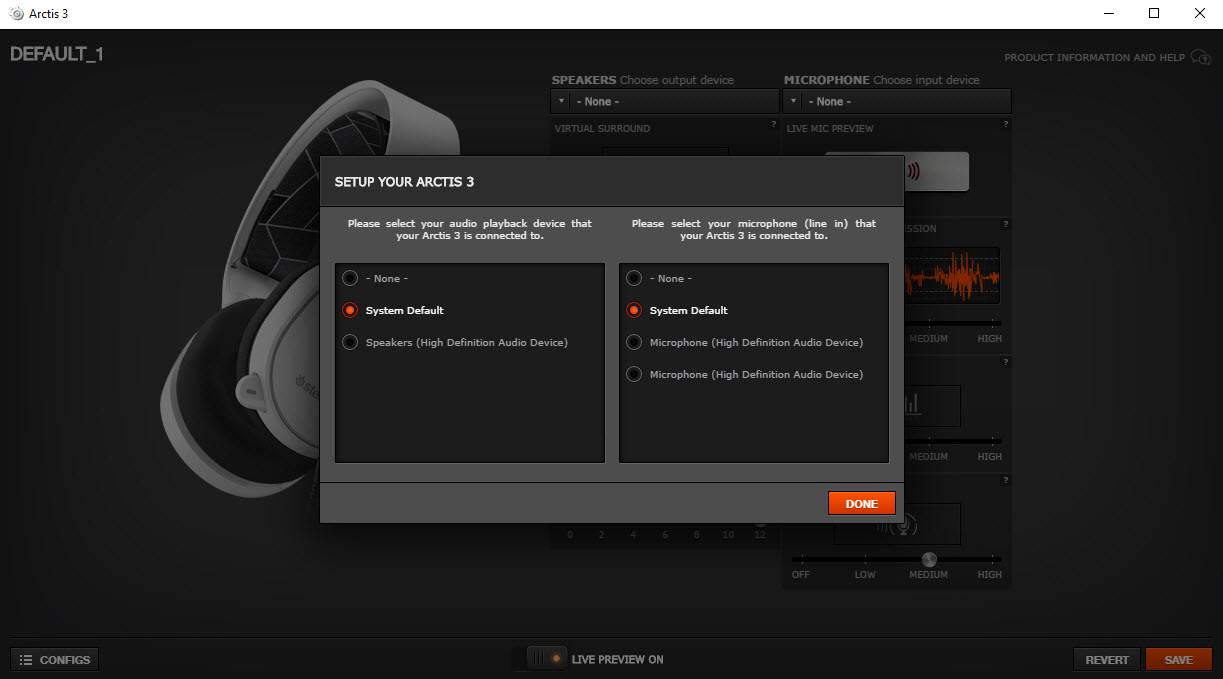Click the 'Virtual Surround' panel heading

[602, 128]
